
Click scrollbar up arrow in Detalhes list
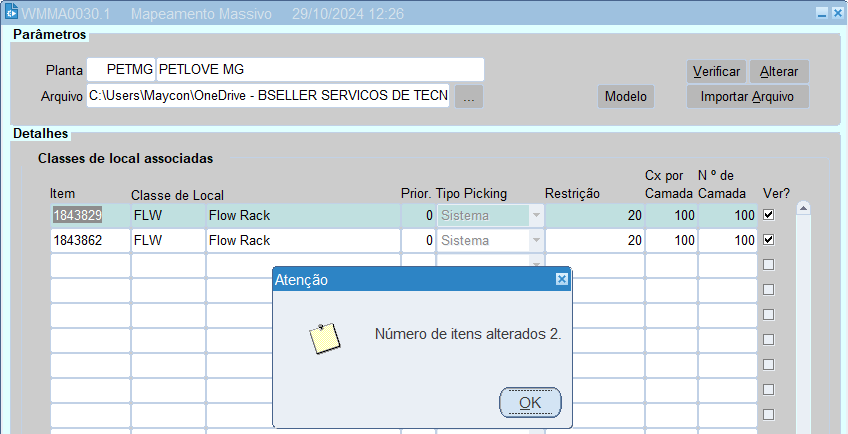point(803,209)
